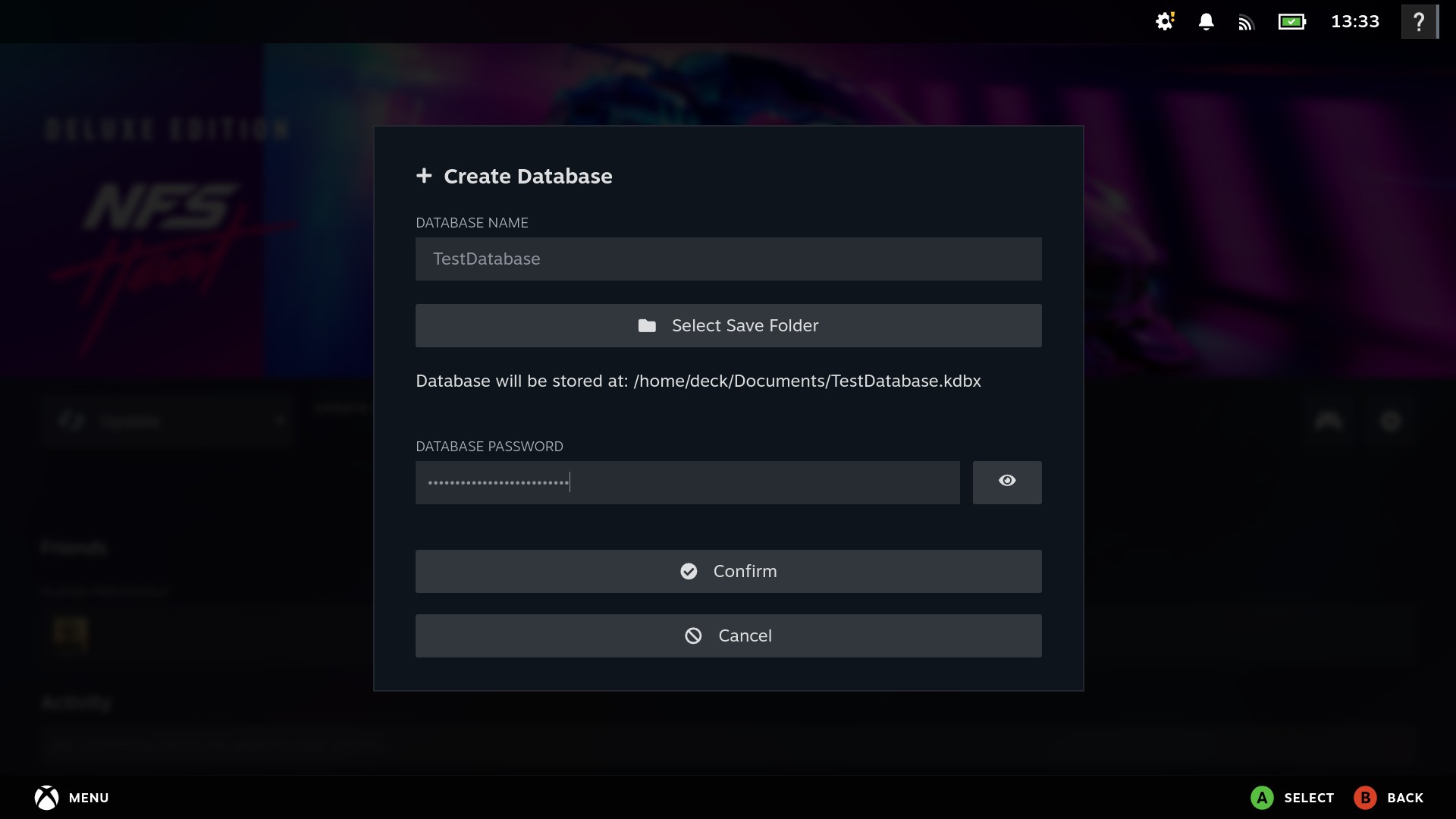
Task: Click the plus icon beside Create Database
Action: pyautogui.click(x=424, y=176)
